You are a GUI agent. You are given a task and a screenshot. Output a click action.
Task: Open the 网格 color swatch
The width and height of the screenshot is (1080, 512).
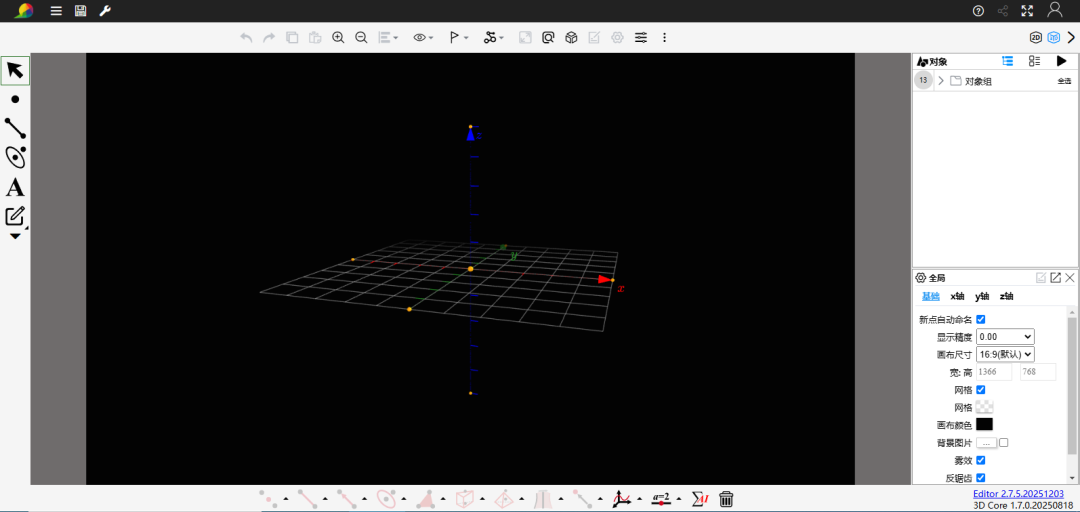[x=984, y=407]
